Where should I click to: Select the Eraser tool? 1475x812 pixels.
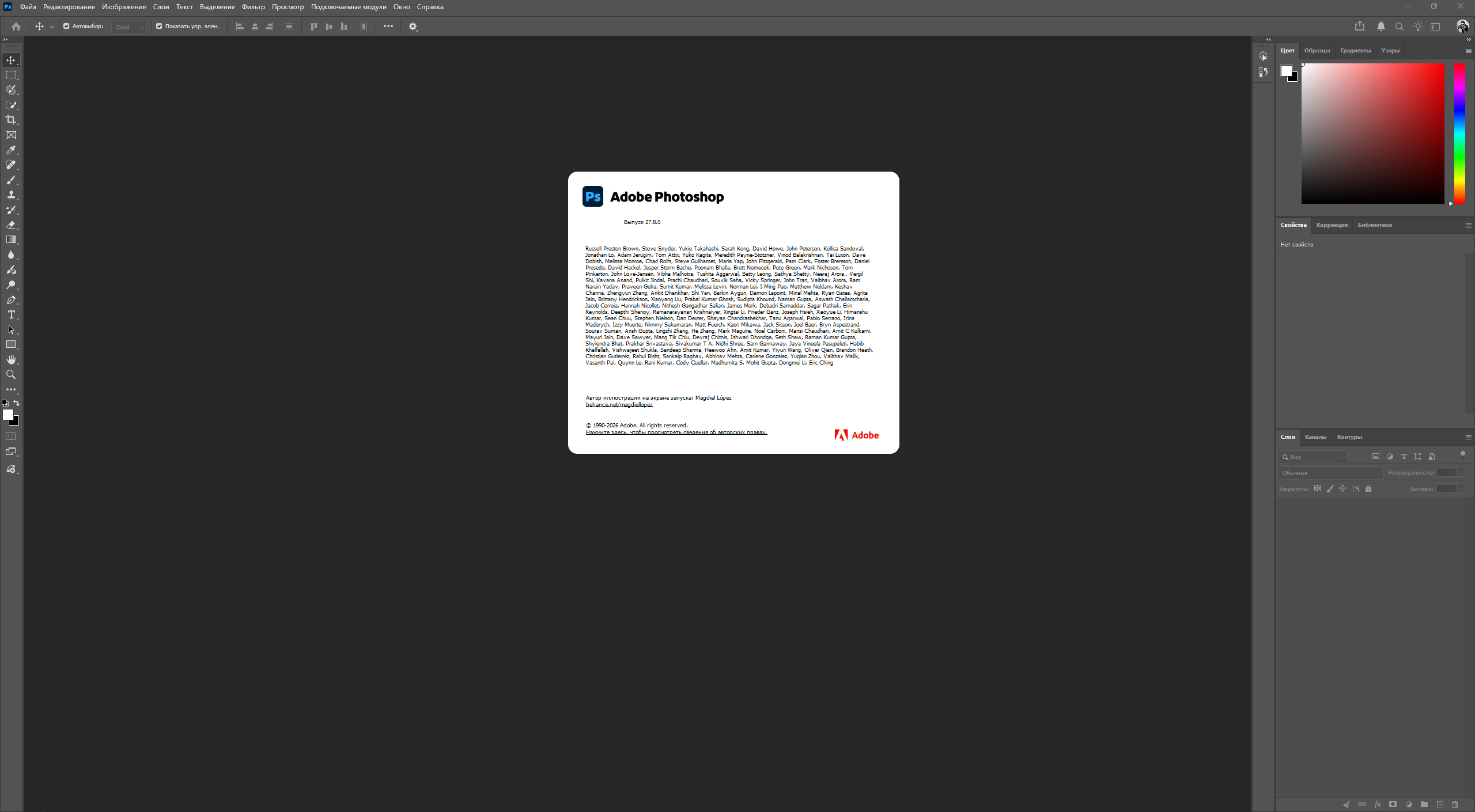tap(11, 225)
